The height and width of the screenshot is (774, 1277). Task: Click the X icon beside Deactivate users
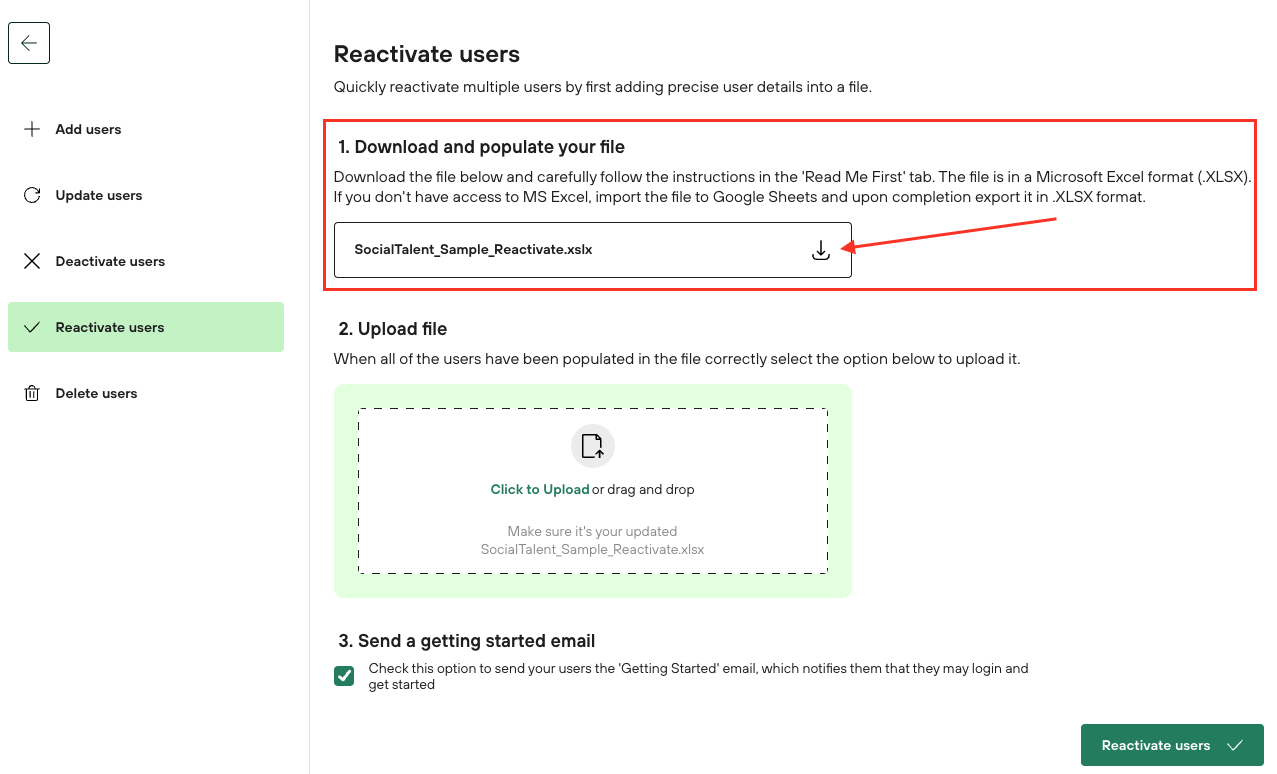click(32, 261)
